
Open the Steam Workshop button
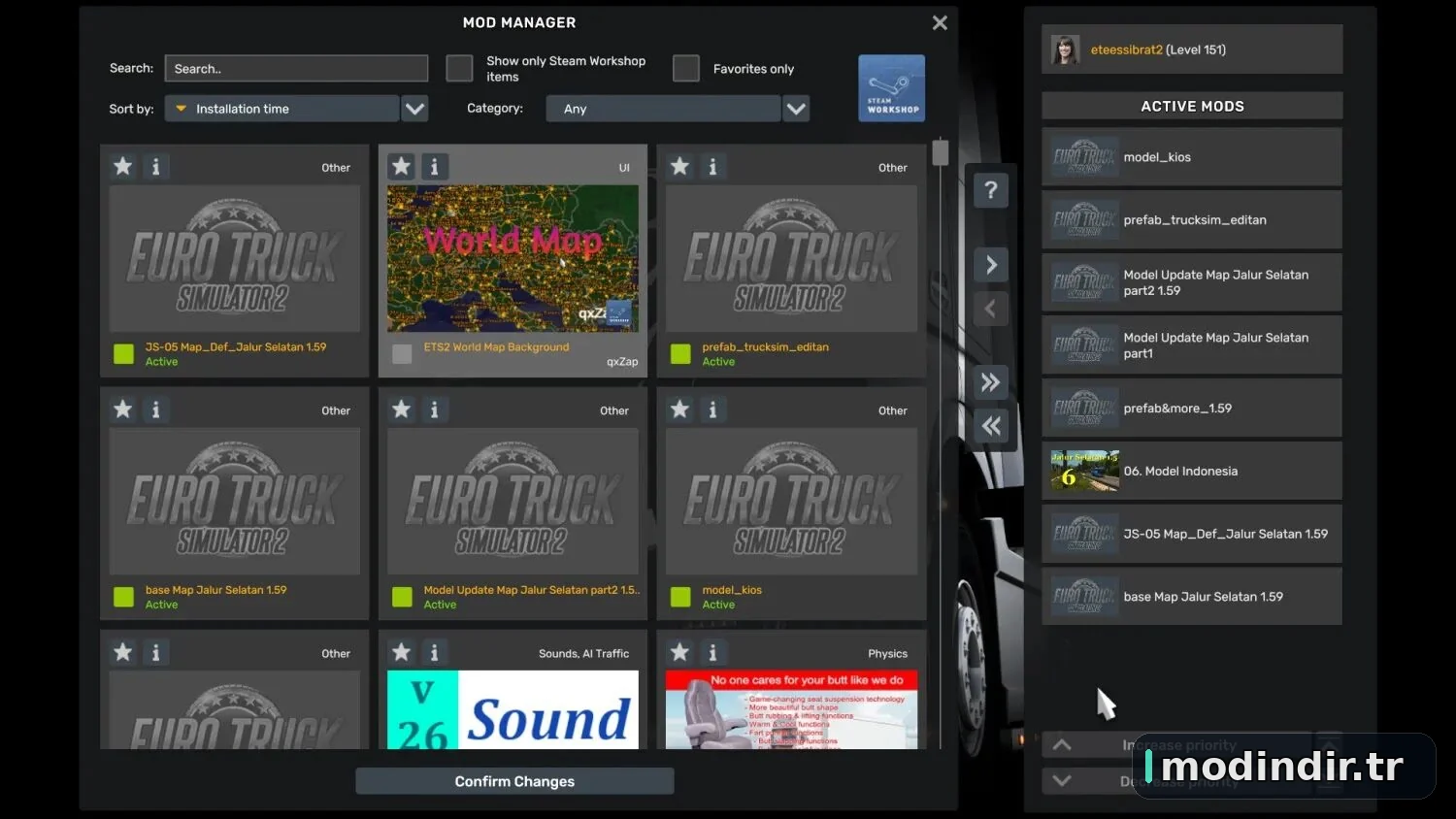[x=891, y=88]
